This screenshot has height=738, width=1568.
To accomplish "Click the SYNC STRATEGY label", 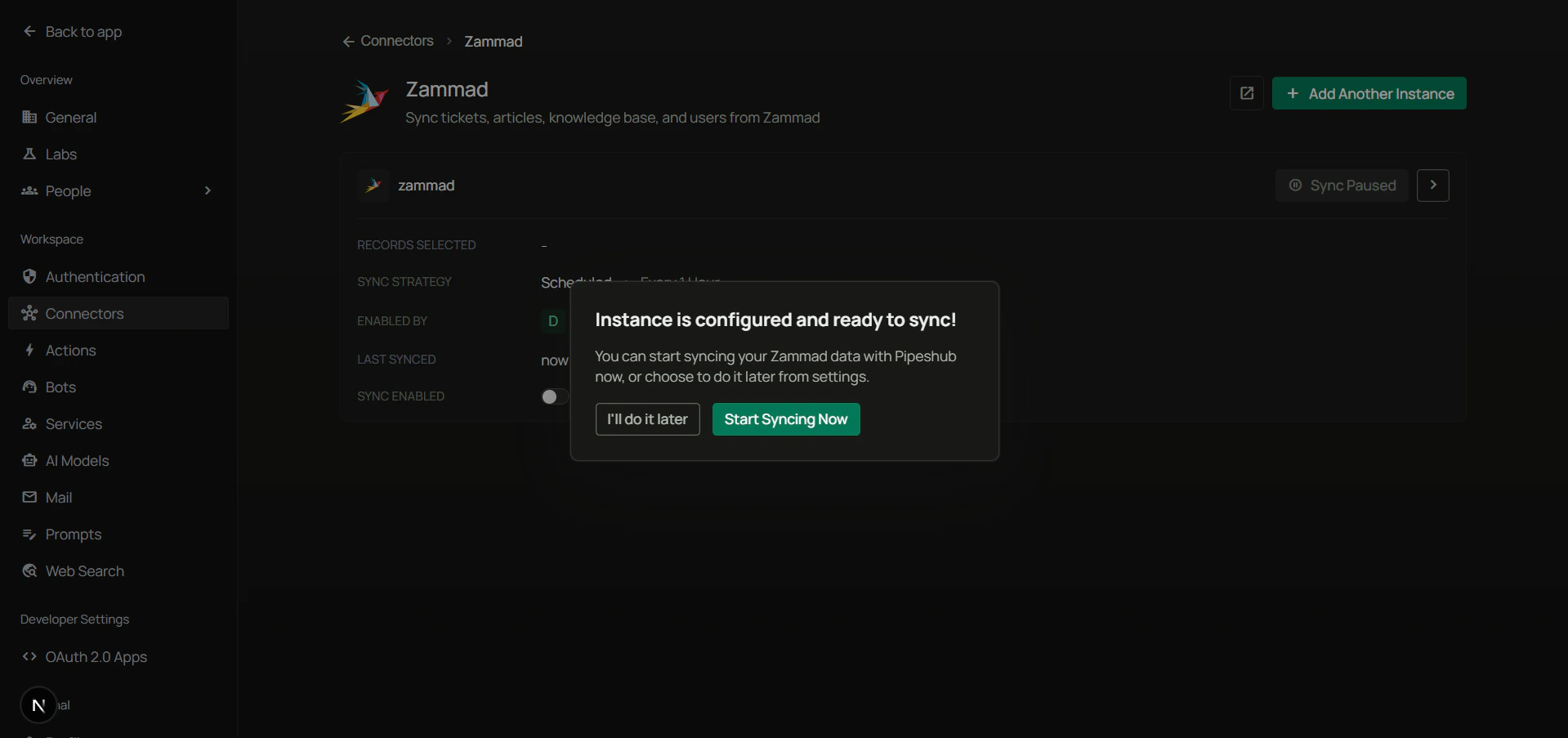I will click(404, 282).
